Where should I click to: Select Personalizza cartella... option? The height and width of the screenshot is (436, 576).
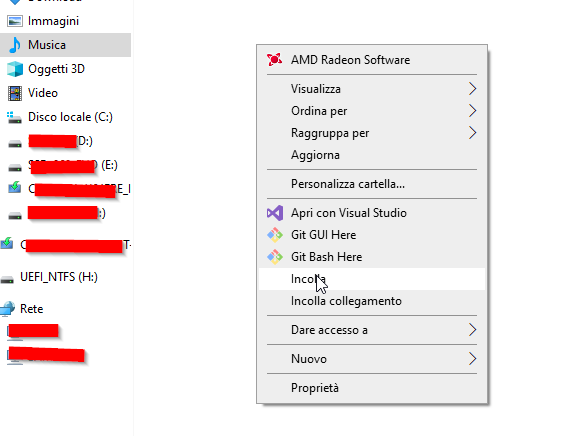point(372,184)
